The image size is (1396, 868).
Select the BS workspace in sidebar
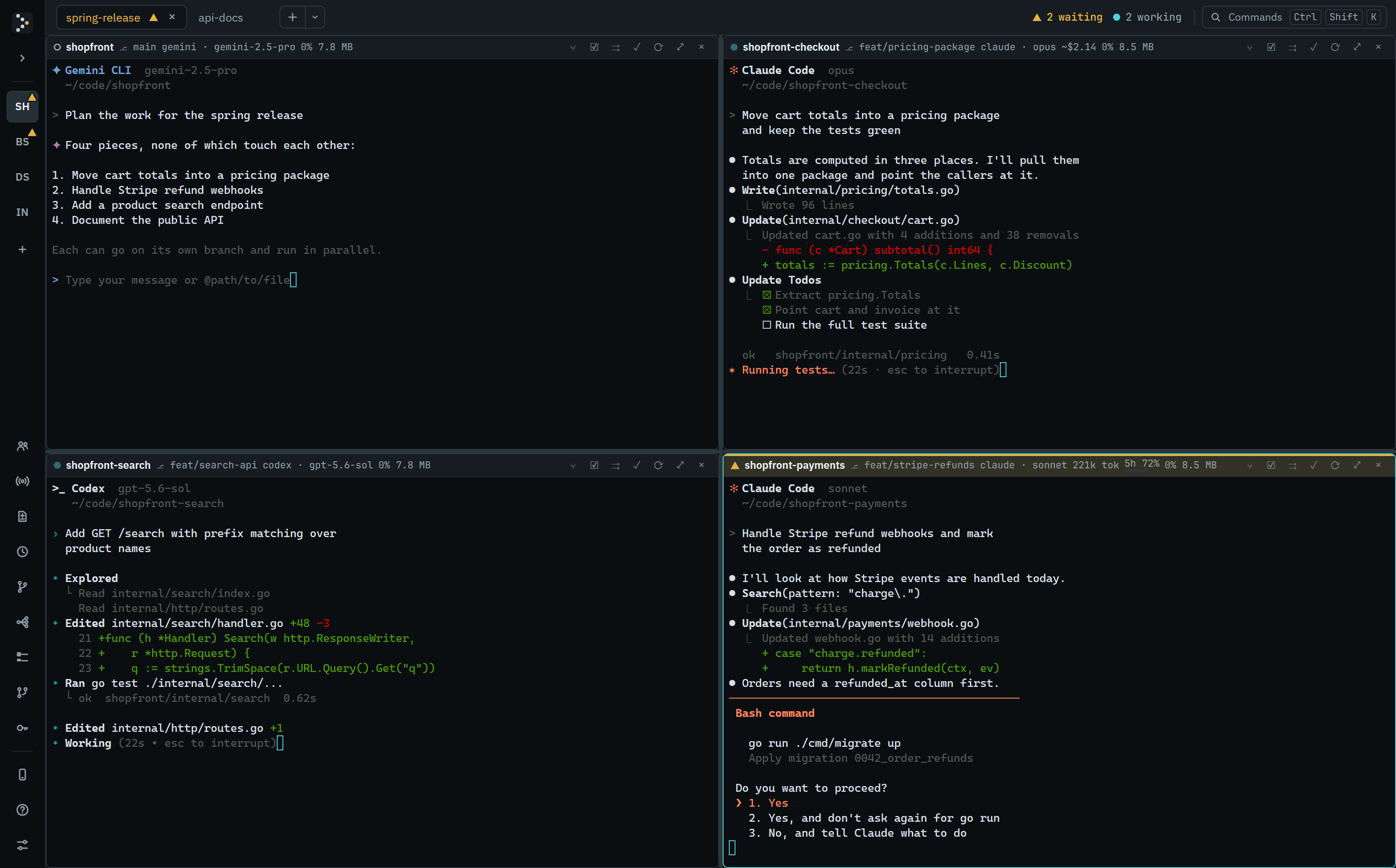pos(22,142)
